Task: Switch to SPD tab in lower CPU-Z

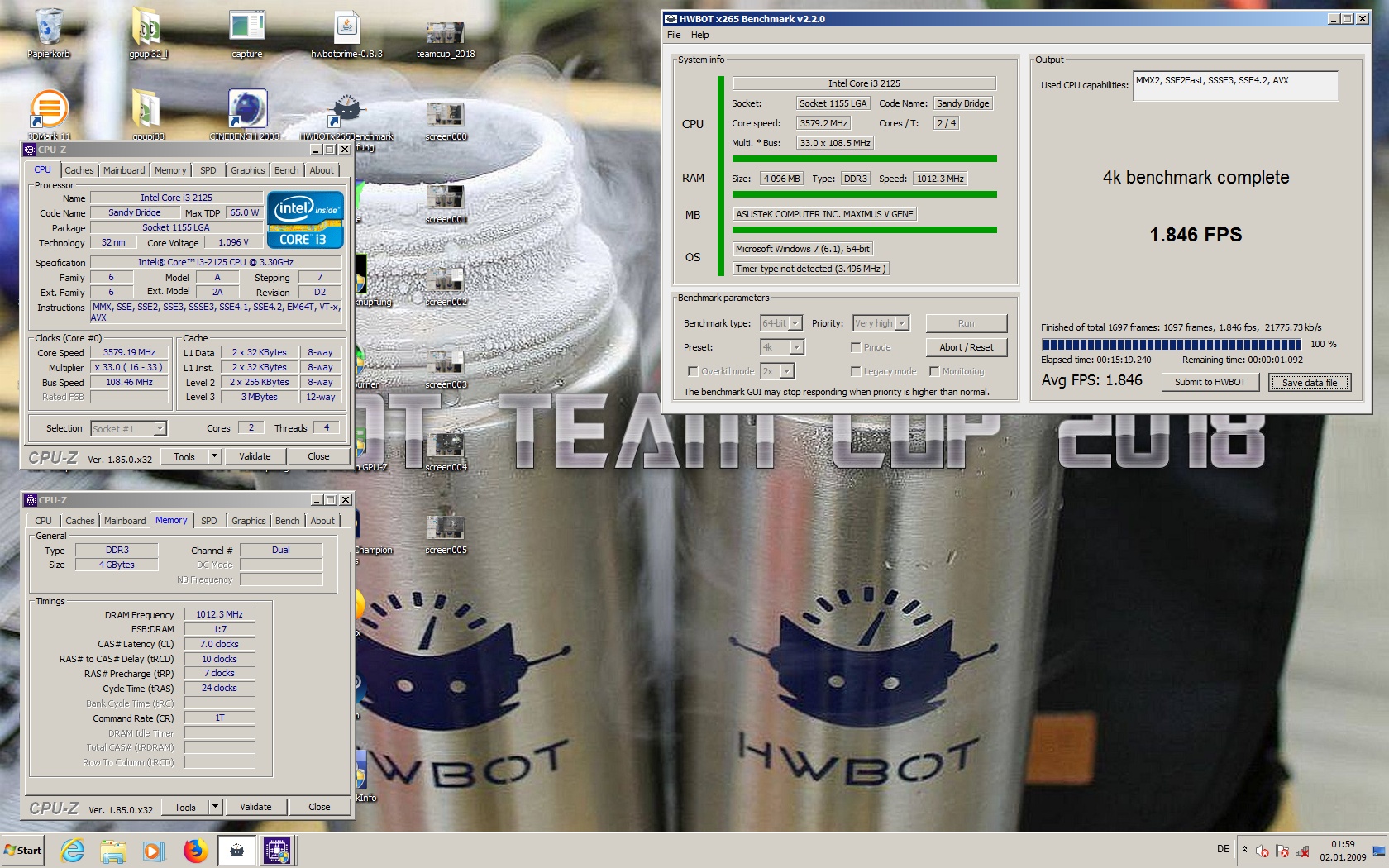Action: 209,521
